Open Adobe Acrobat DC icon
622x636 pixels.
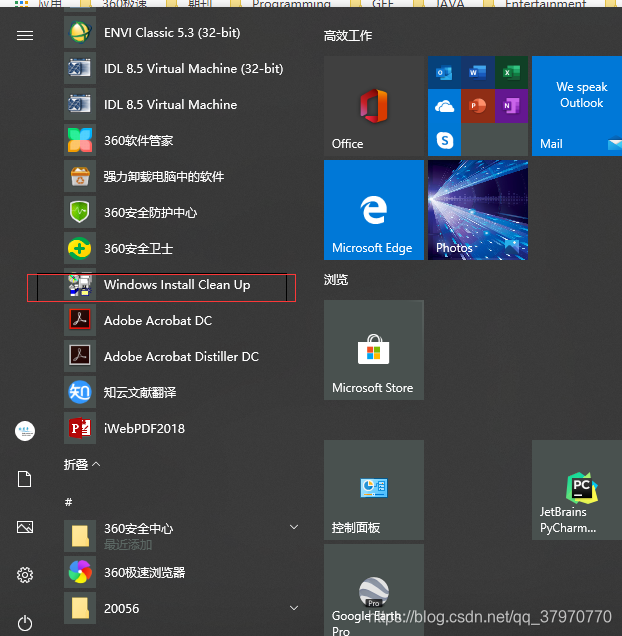(80, 320)
